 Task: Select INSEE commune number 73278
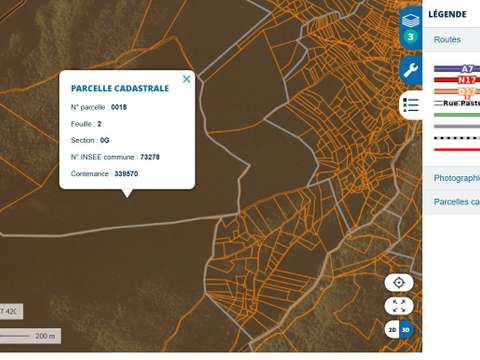150,157
